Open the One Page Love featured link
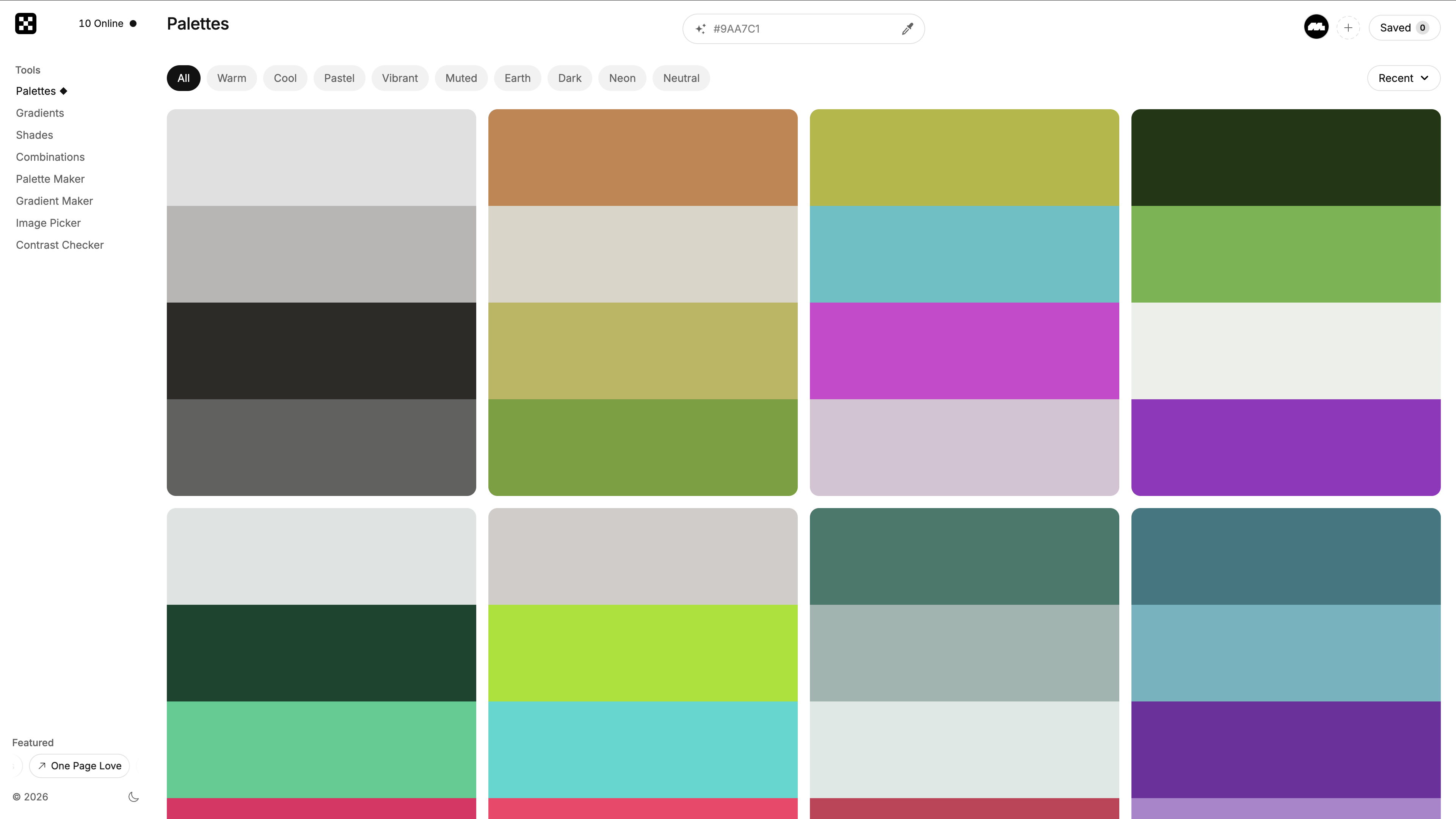 pyautogui.click(x=80, y=765)
